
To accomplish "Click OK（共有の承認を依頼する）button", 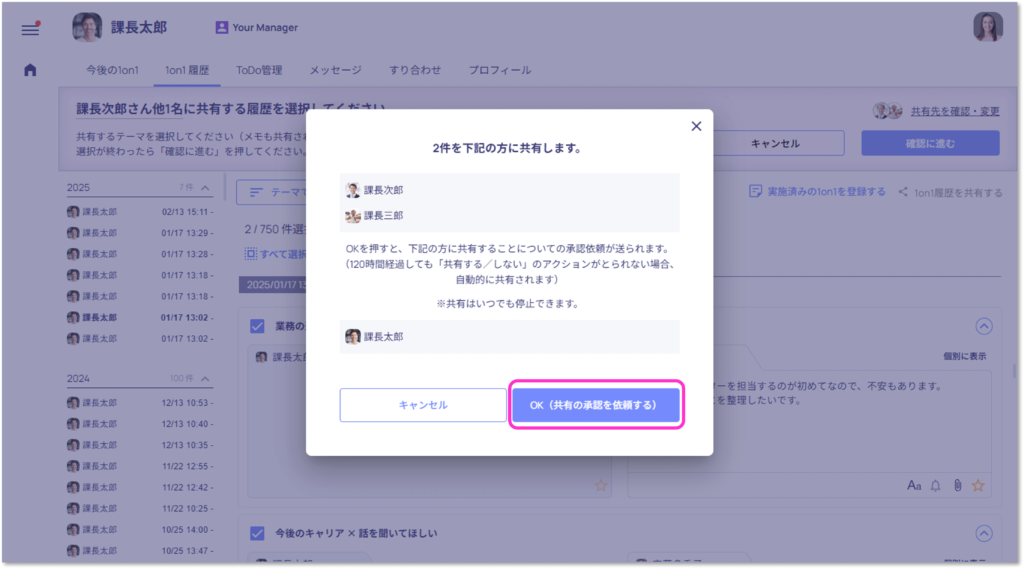I will 596,405.
